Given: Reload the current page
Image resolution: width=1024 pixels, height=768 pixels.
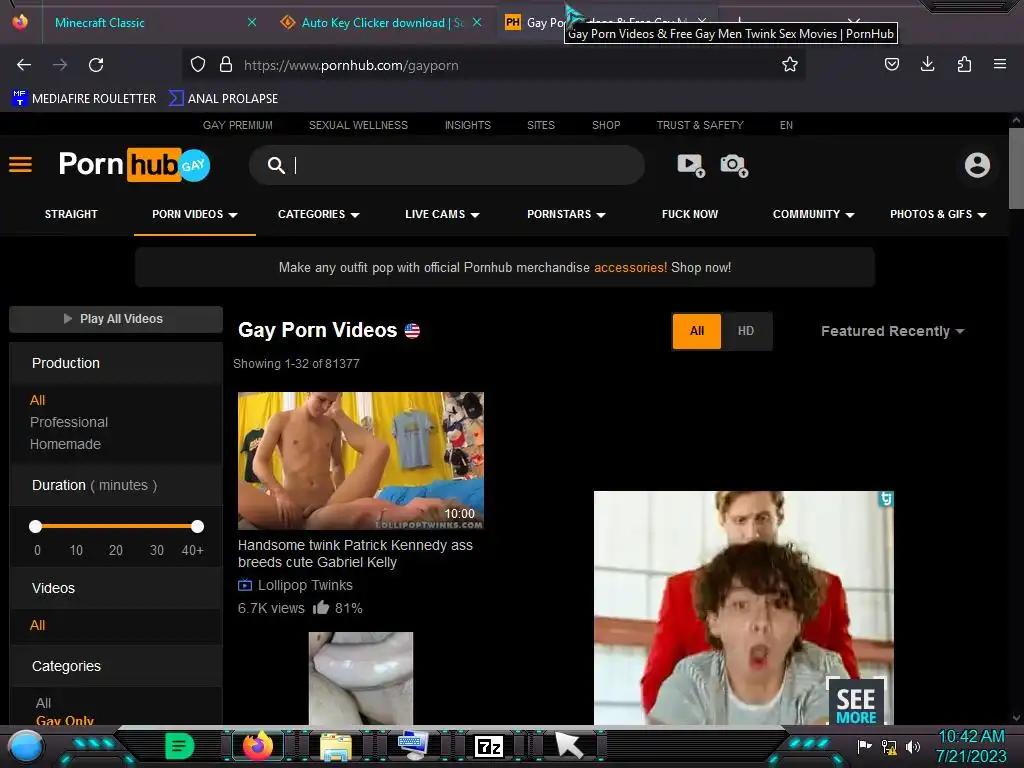Looking at the screenshot, I should (96, 65).
